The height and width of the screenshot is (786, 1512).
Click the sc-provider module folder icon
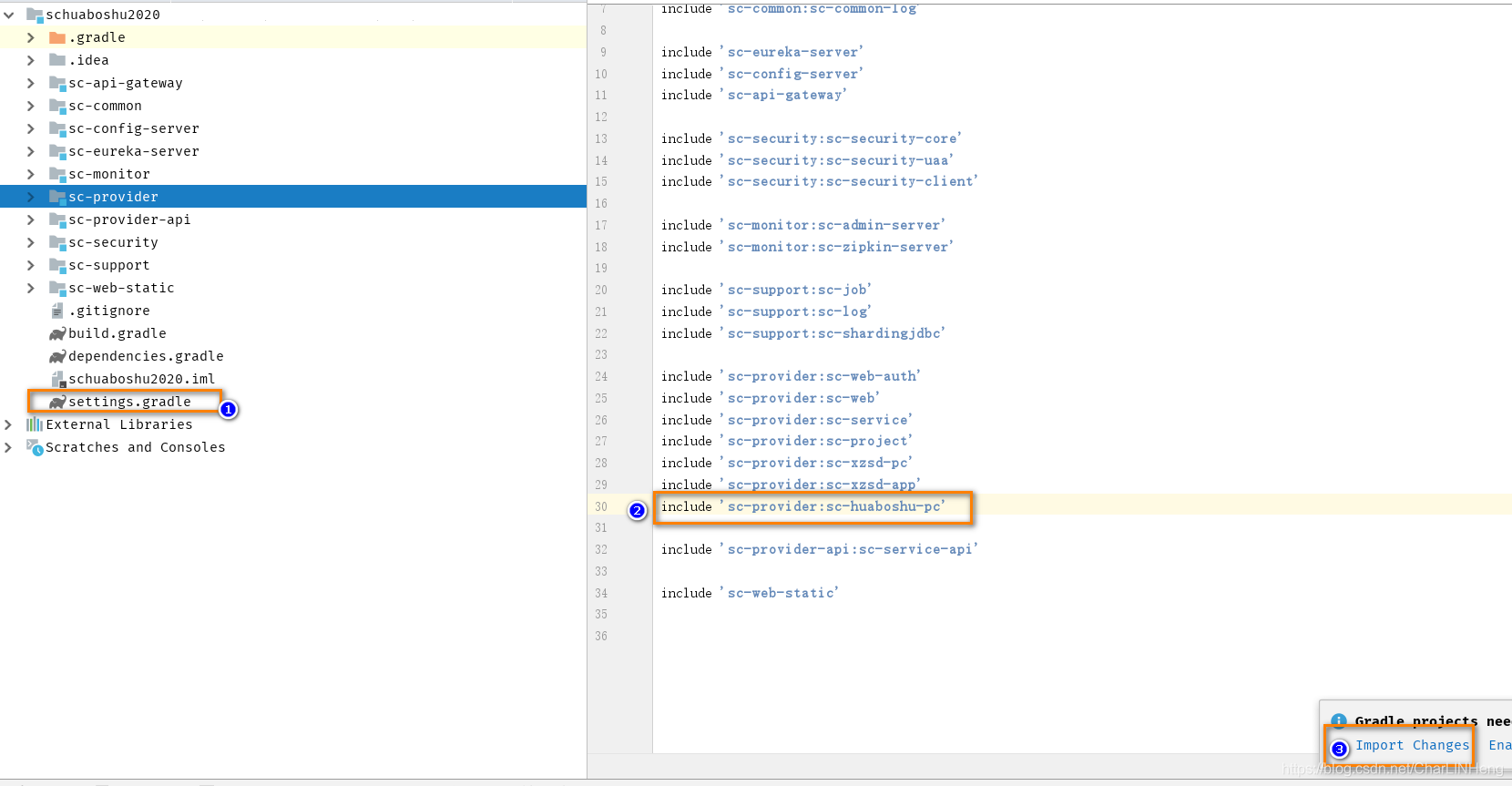(57, 197)
